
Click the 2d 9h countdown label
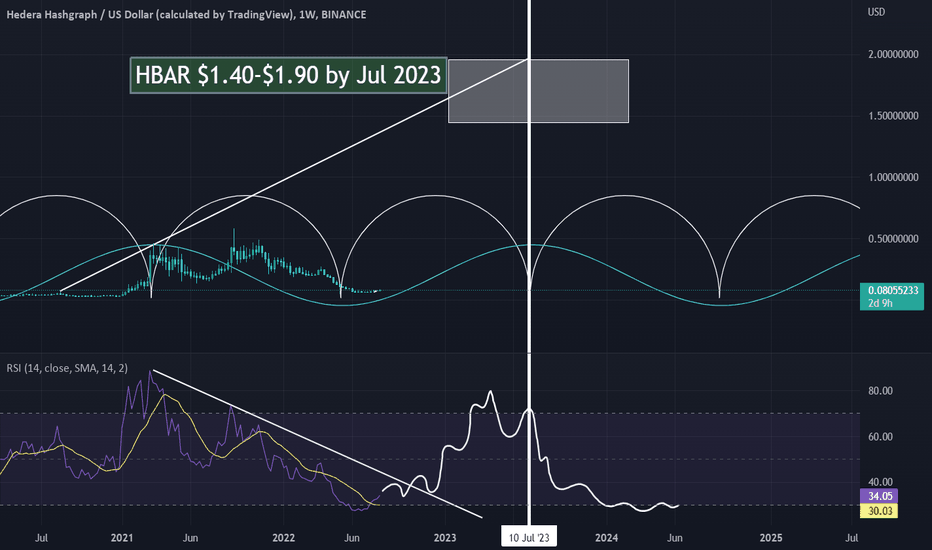coord(881,303)
